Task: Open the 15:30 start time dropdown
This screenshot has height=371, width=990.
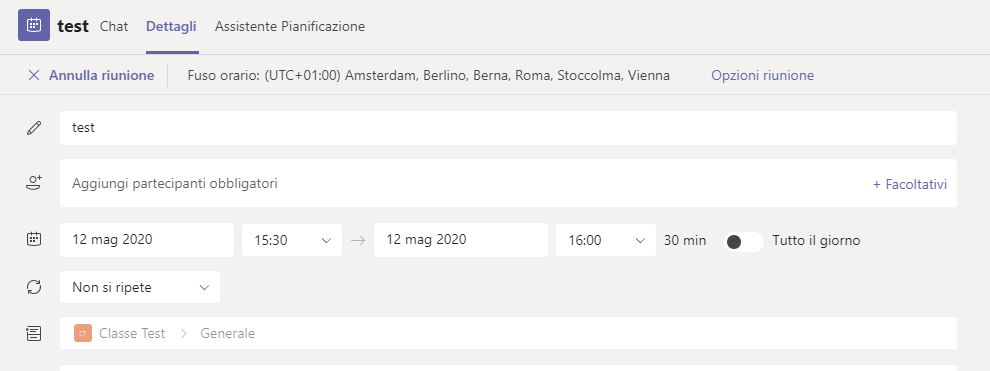Action: (x=292, y=240)
